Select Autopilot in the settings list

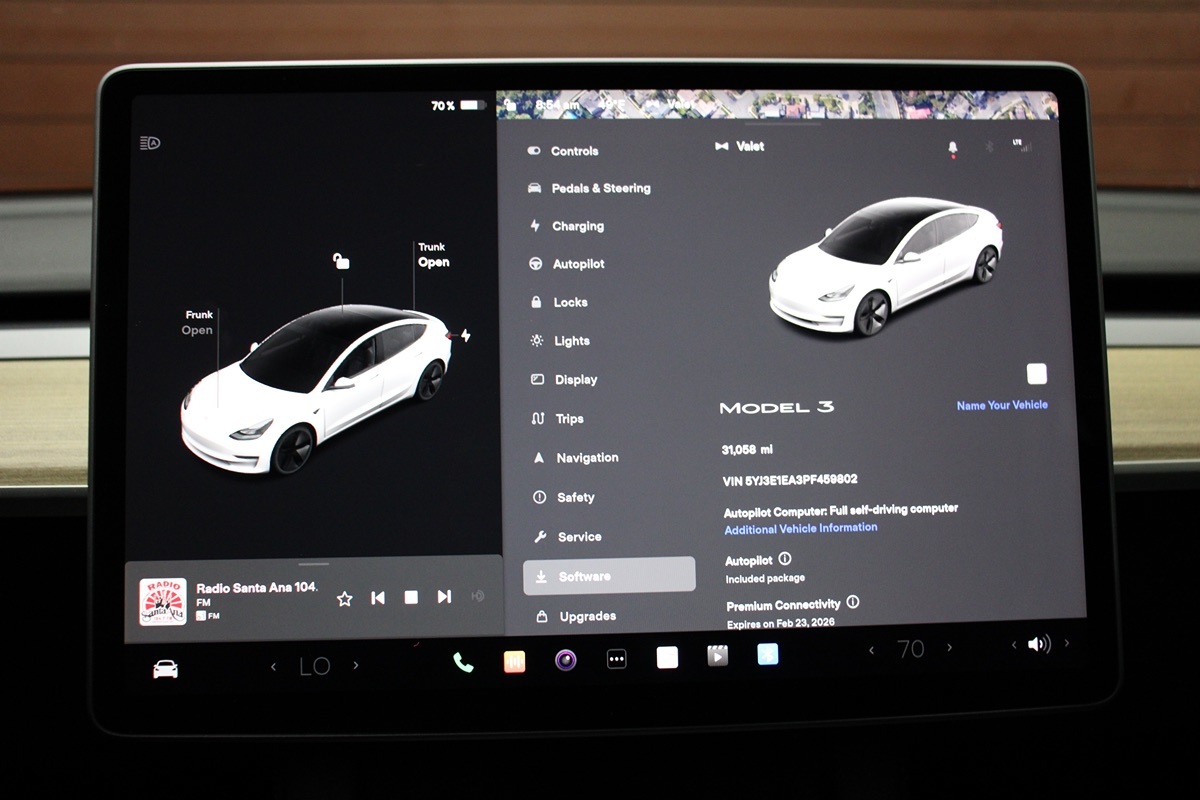click(x=578, y=264)
